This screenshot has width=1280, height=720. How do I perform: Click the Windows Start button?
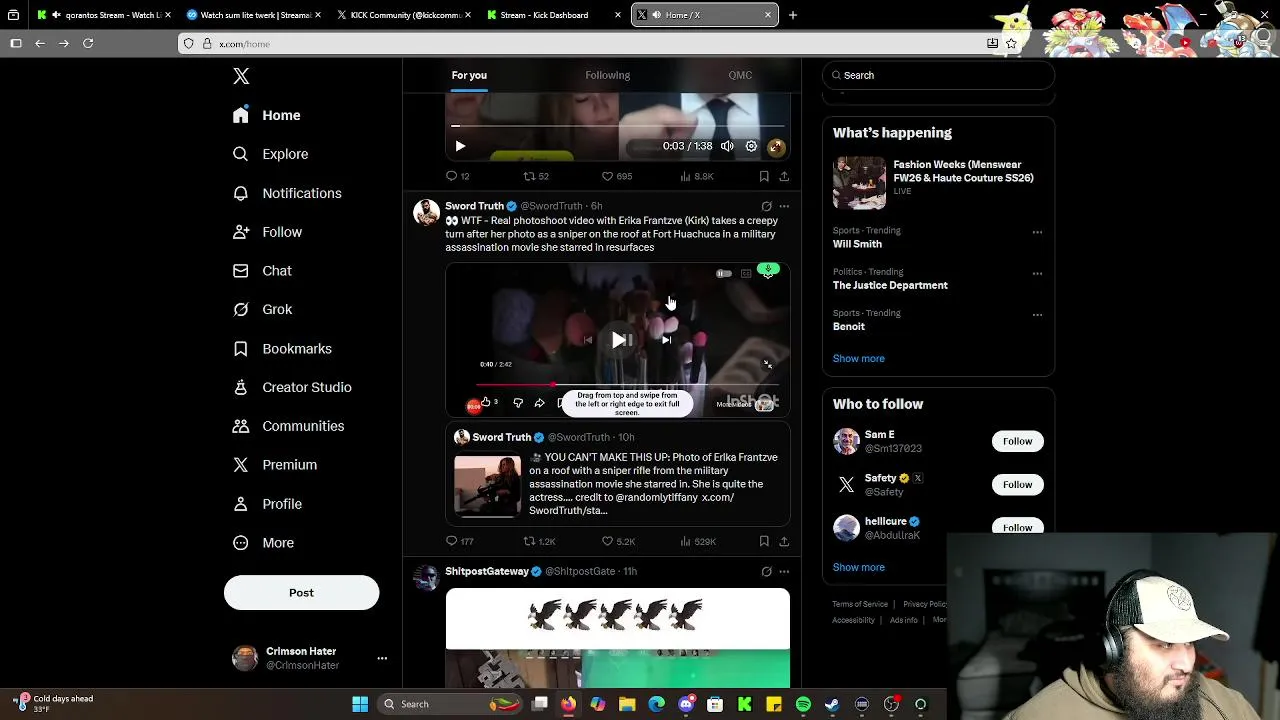[x=360, y=704]
